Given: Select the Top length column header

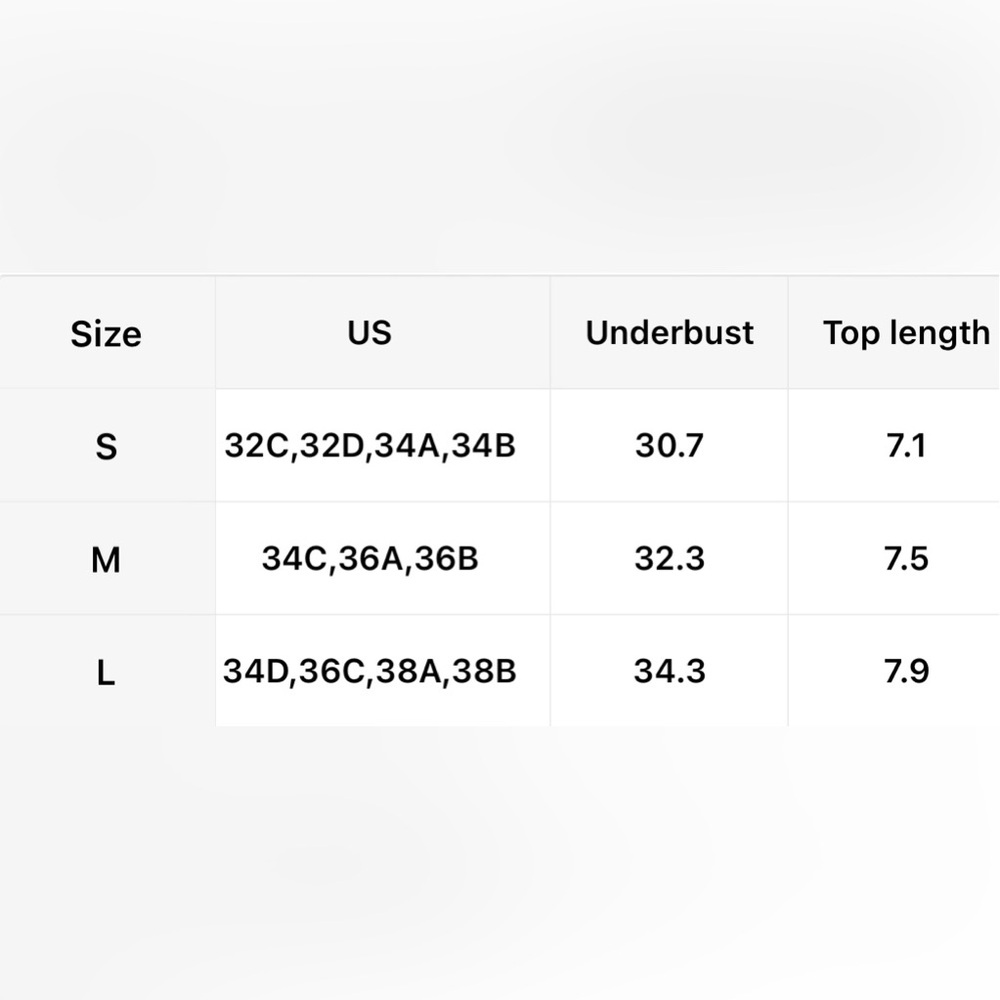Looking at the screenshot, I should (x=906, y=332).
